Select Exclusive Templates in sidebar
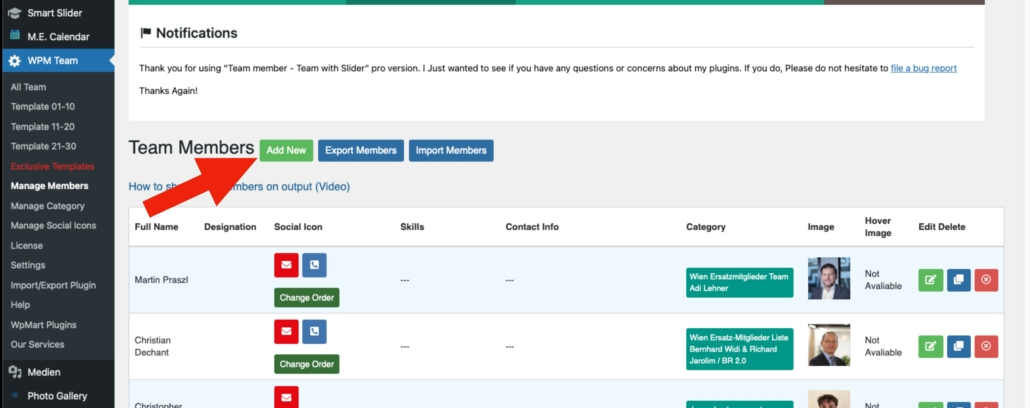Image resolution: width=1030 pixels, height=408 pixels. [x=52, y=166]
